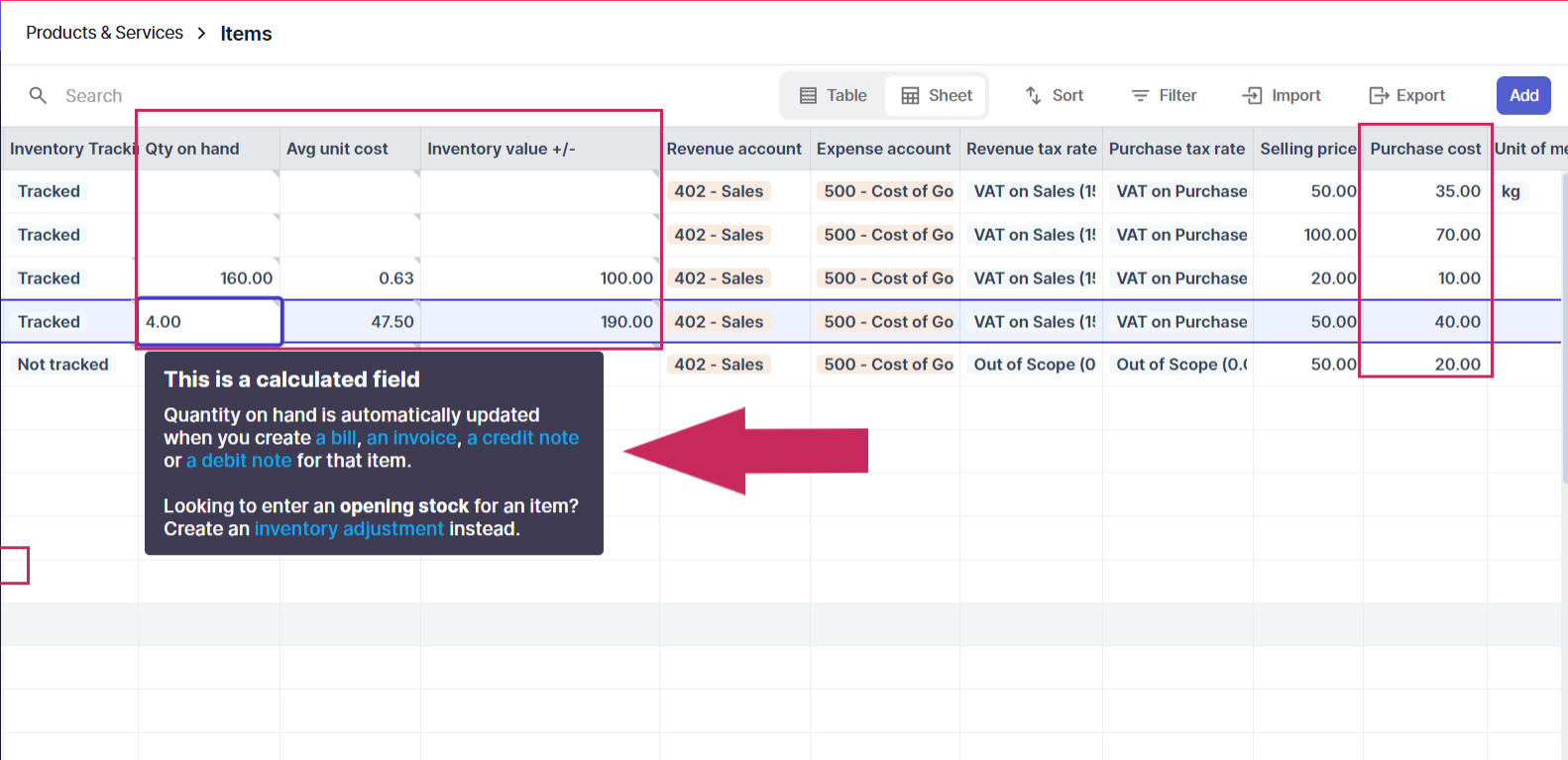The image size is (1568, 760).
Task: Open the 'an invoice' link in tooltip
Action: tap(411, 438)
